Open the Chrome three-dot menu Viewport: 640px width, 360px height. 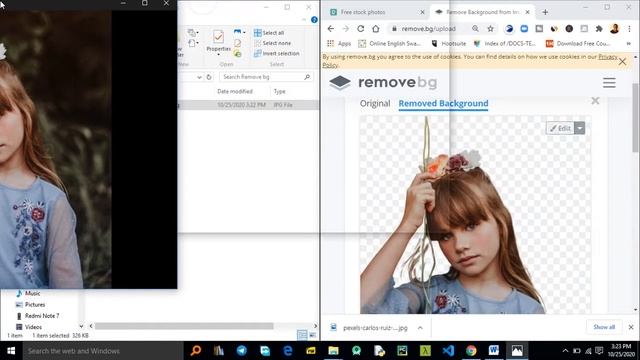(629, 29)
